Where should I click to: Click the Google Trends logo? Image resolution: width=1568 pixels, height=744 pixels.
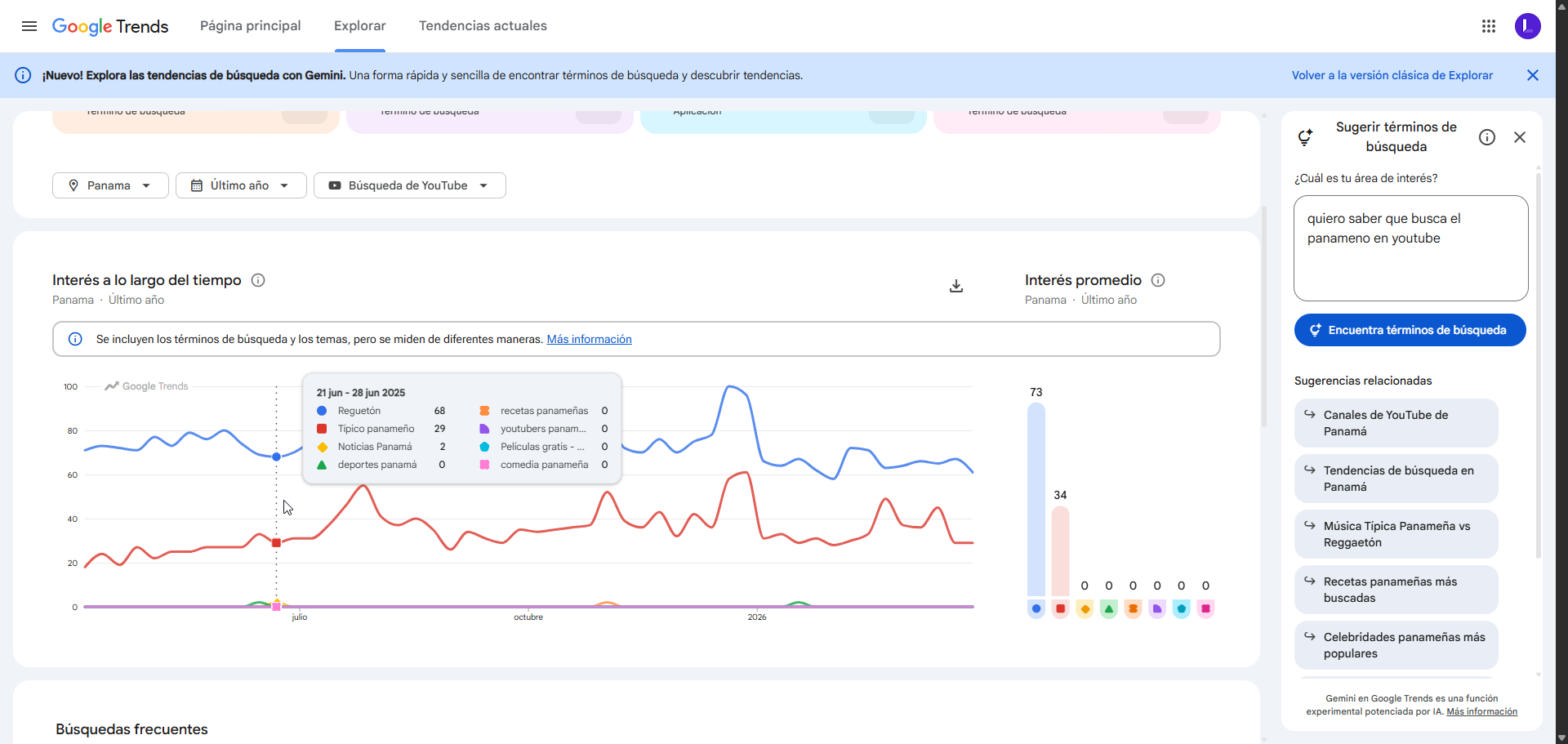tap(110, 26)
